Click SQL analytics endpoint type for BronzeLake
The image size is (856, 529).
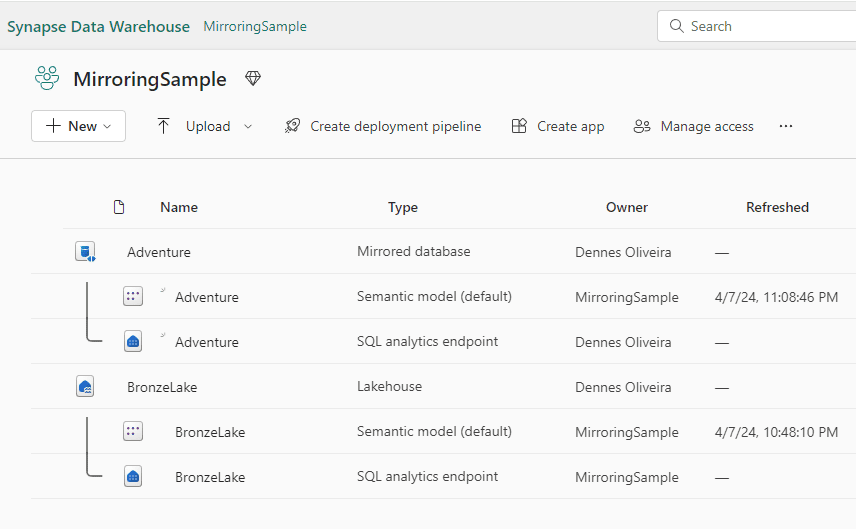pyautogui.click(x=427, y=476)
